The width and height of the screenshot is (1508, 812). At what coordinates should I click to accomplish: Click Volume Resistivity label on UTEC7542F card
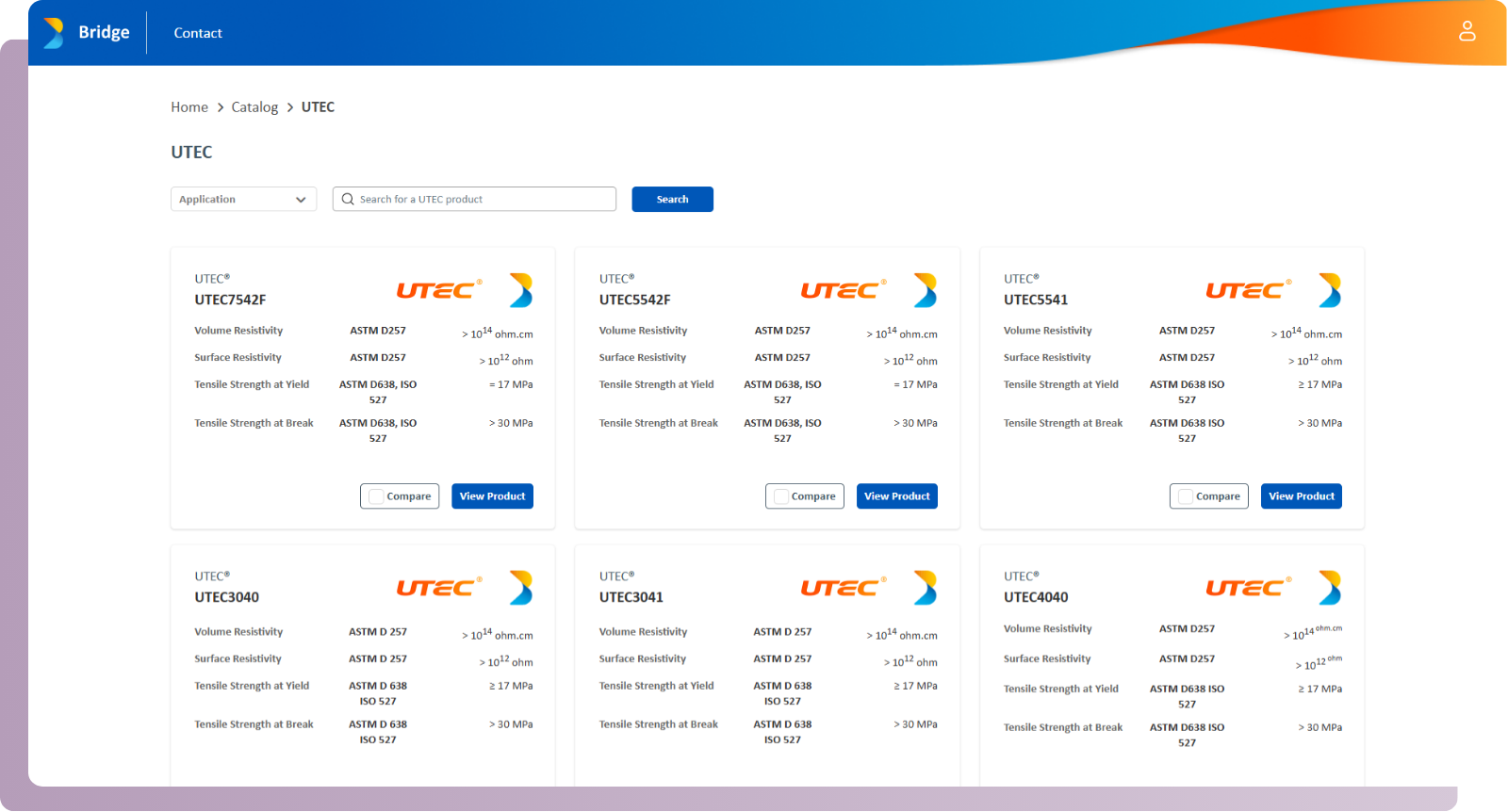click(x=238, y=331)
